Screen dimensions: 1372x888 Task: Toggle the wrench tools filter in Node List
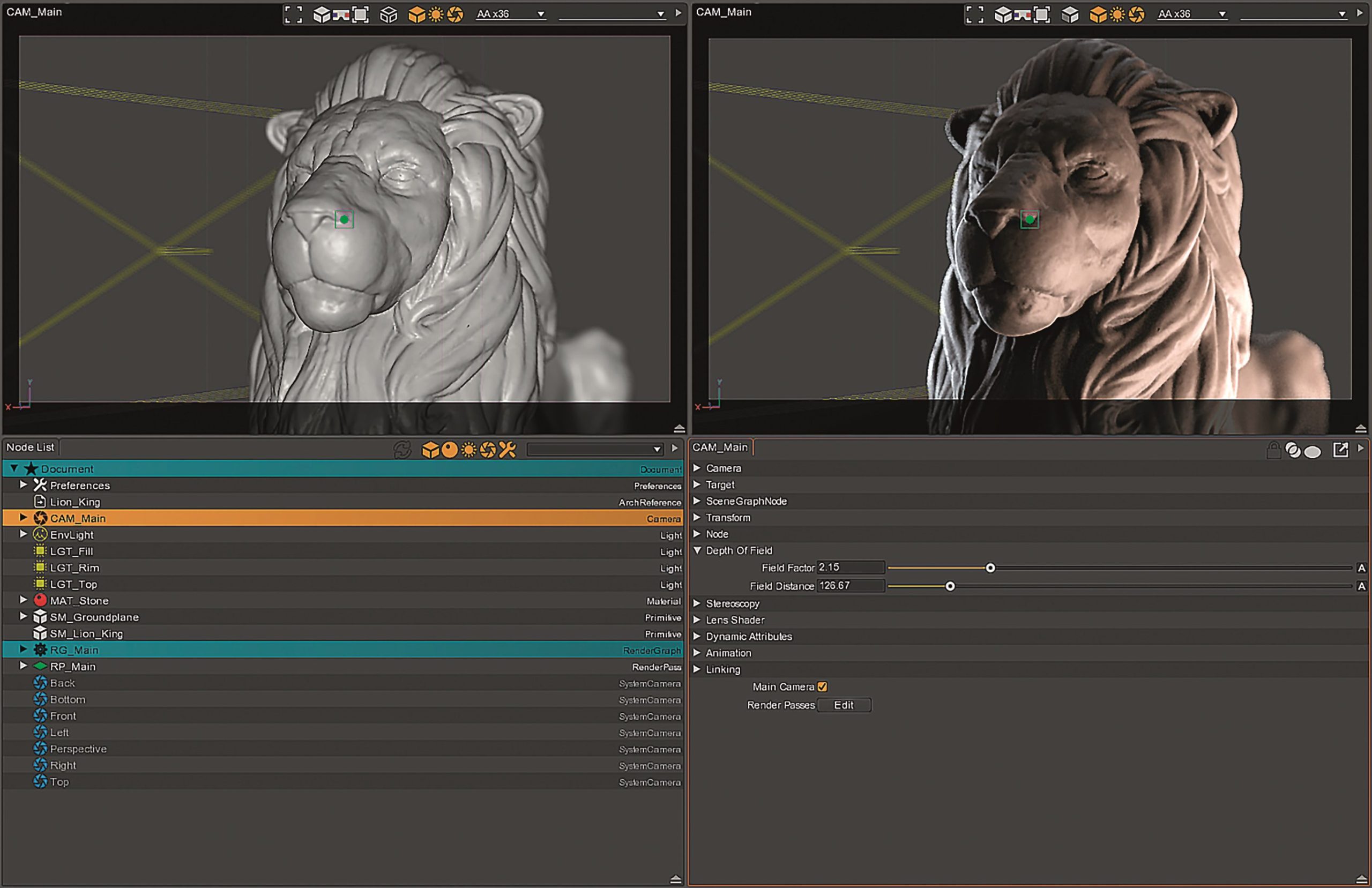[x=508, y=450]
